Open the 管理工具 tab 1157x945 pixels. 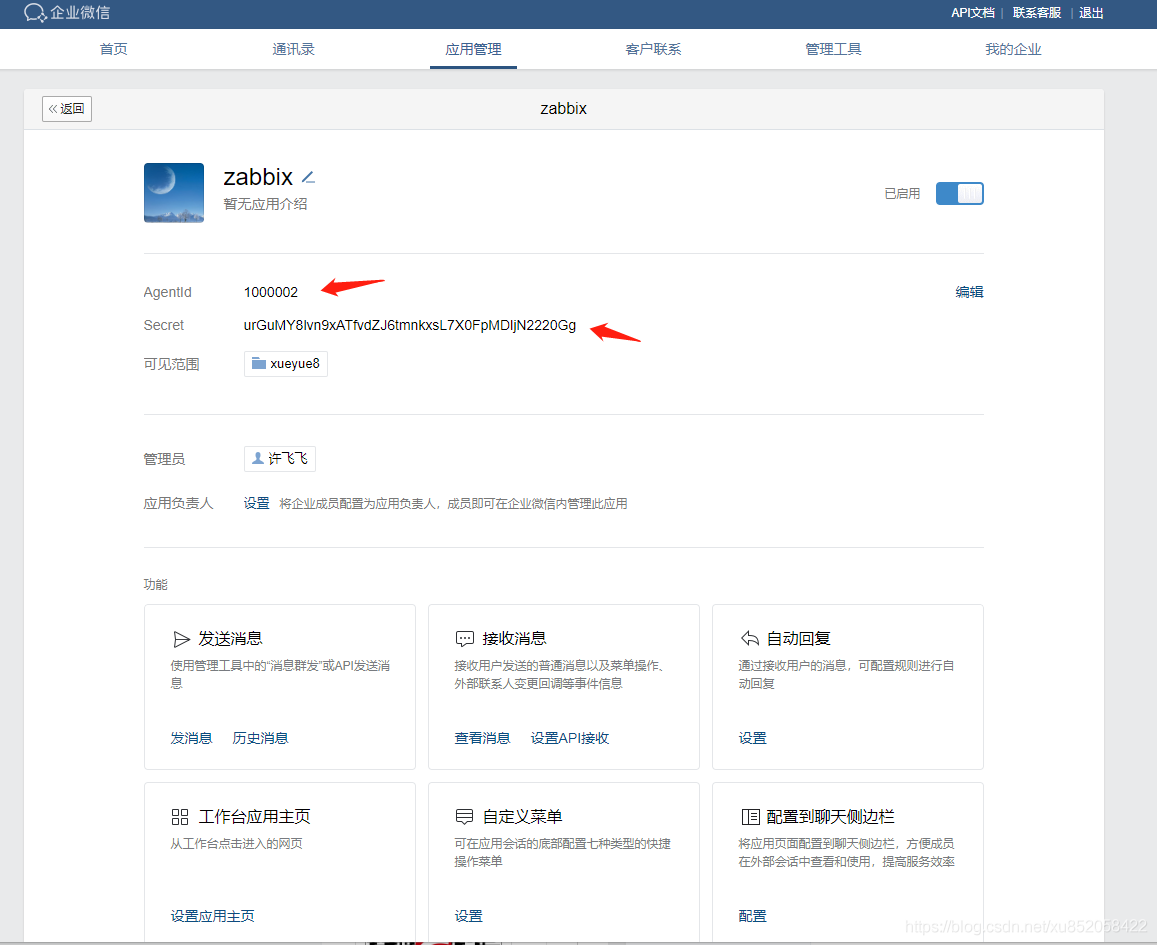(x=834, y=49)
